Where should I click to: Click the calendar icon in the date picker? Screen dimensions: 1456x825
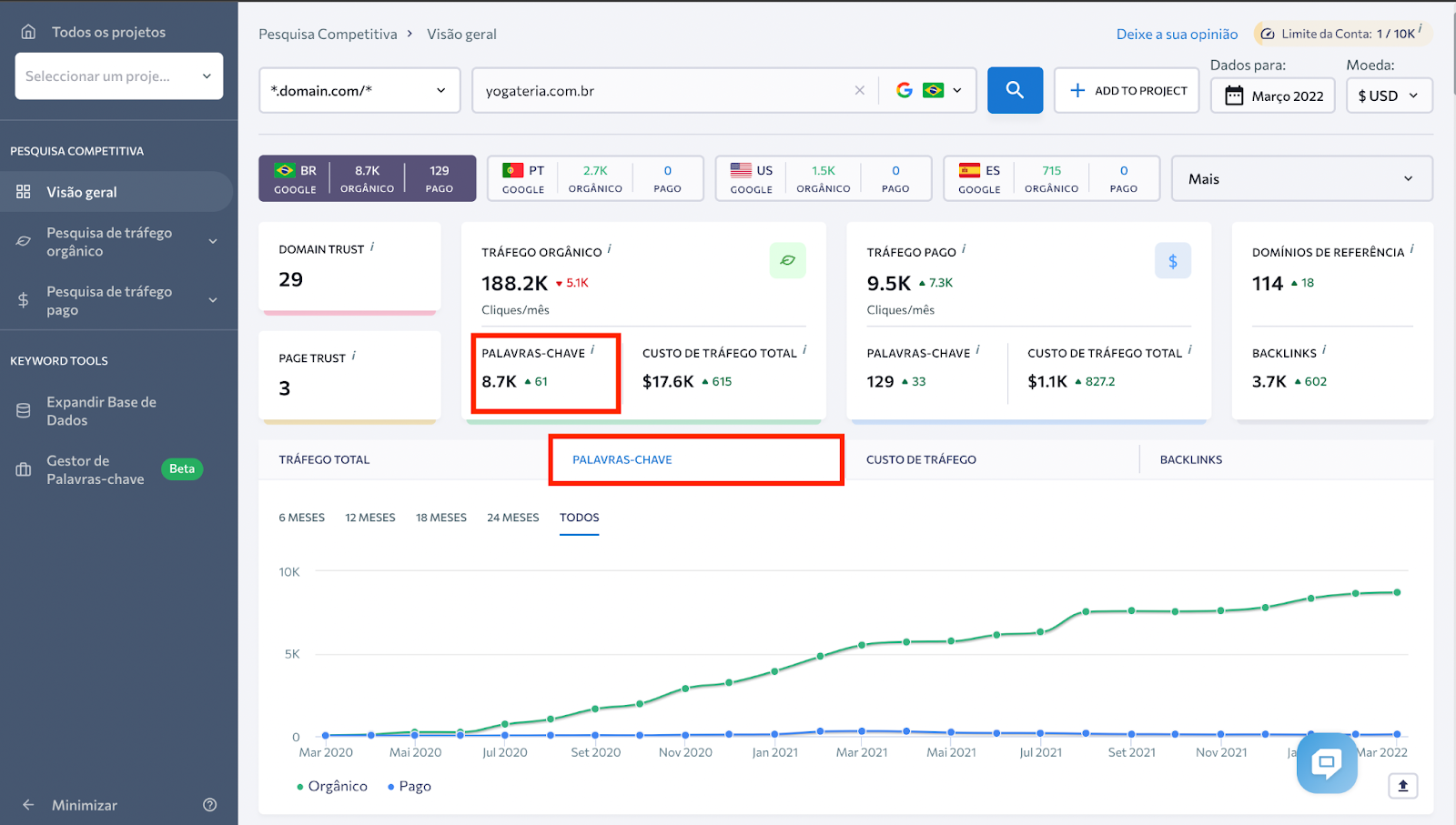pos(1234,96)
